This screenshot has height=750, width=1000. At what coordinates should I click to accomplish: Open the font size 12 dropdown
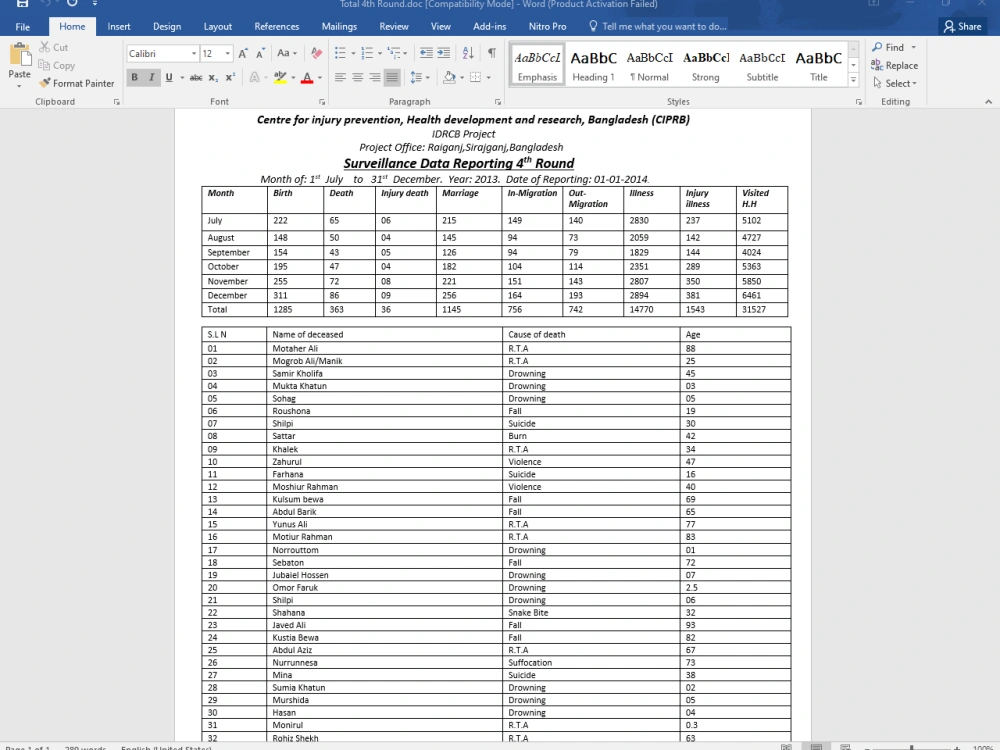(228, 54)
